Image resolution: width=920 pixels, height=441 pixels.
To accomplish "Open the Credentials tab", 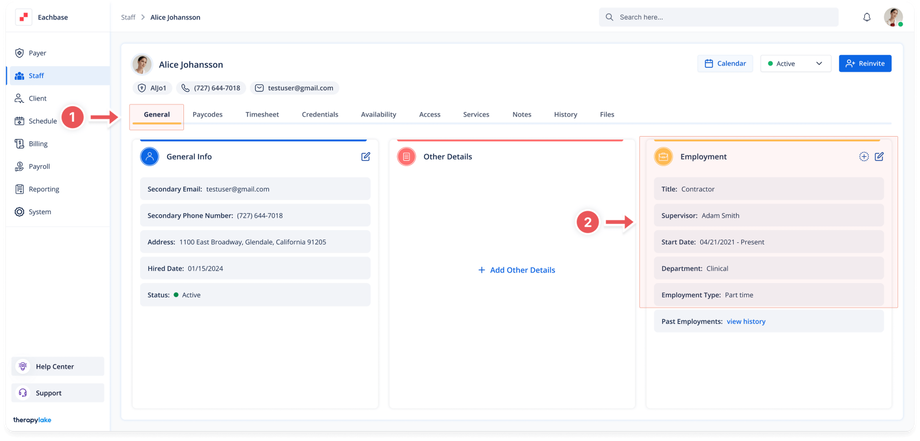I will pyautogui.click(x=320, y=115).
